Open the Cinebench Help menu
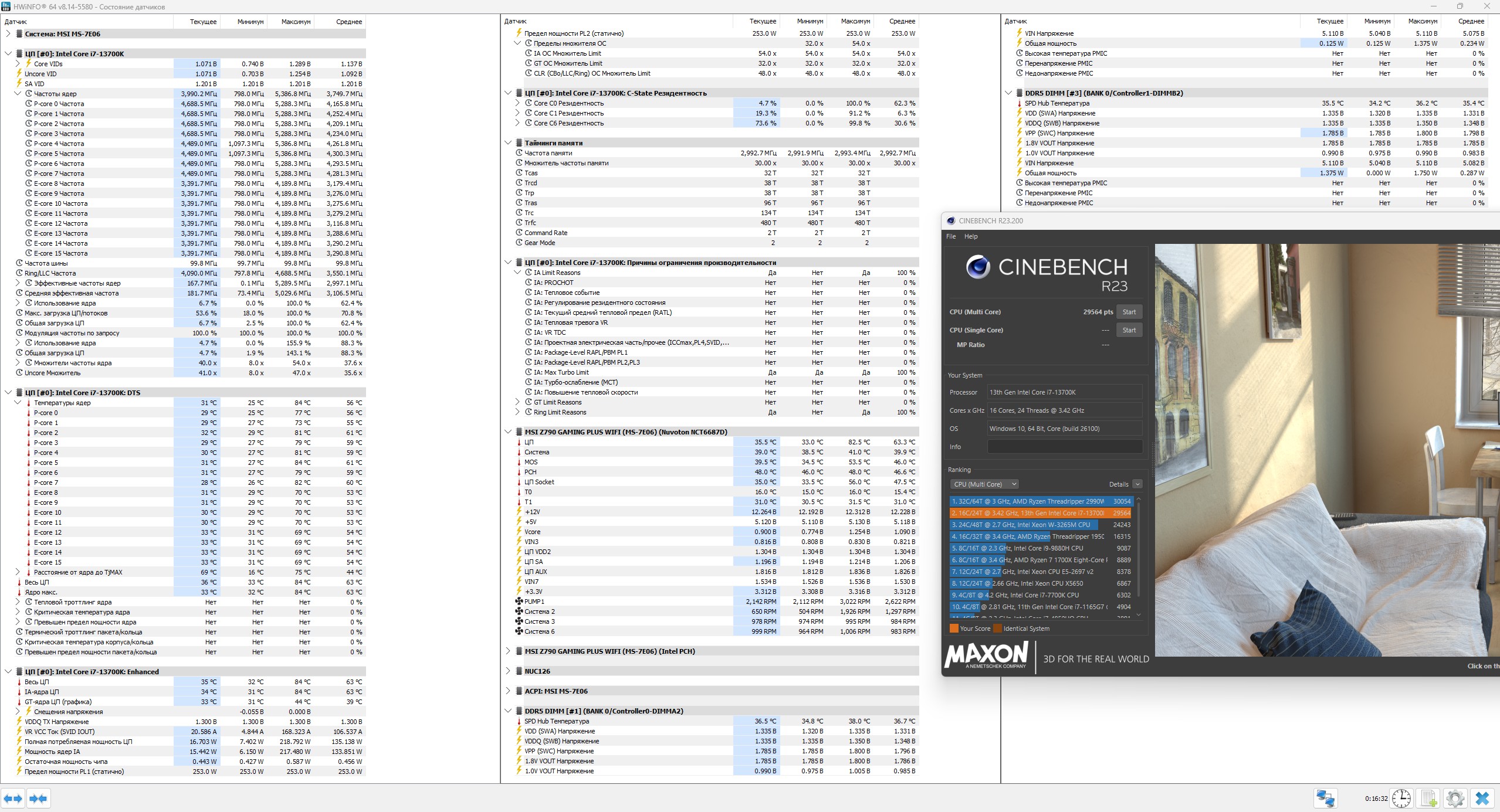Image resolution: width=1500 pixels, height=812 pixels. pos(971,236)
